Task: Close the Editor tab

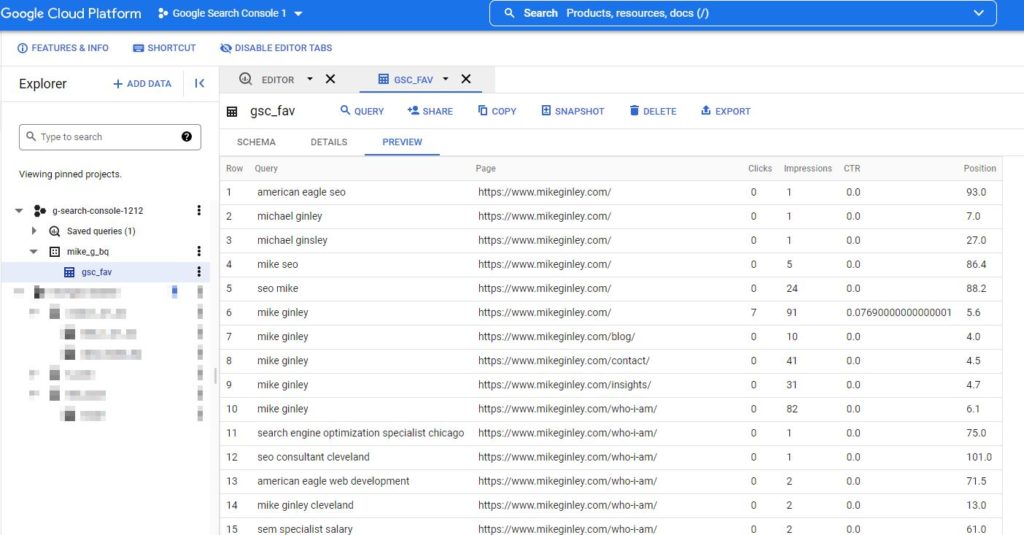Action: tap(330, 79)
